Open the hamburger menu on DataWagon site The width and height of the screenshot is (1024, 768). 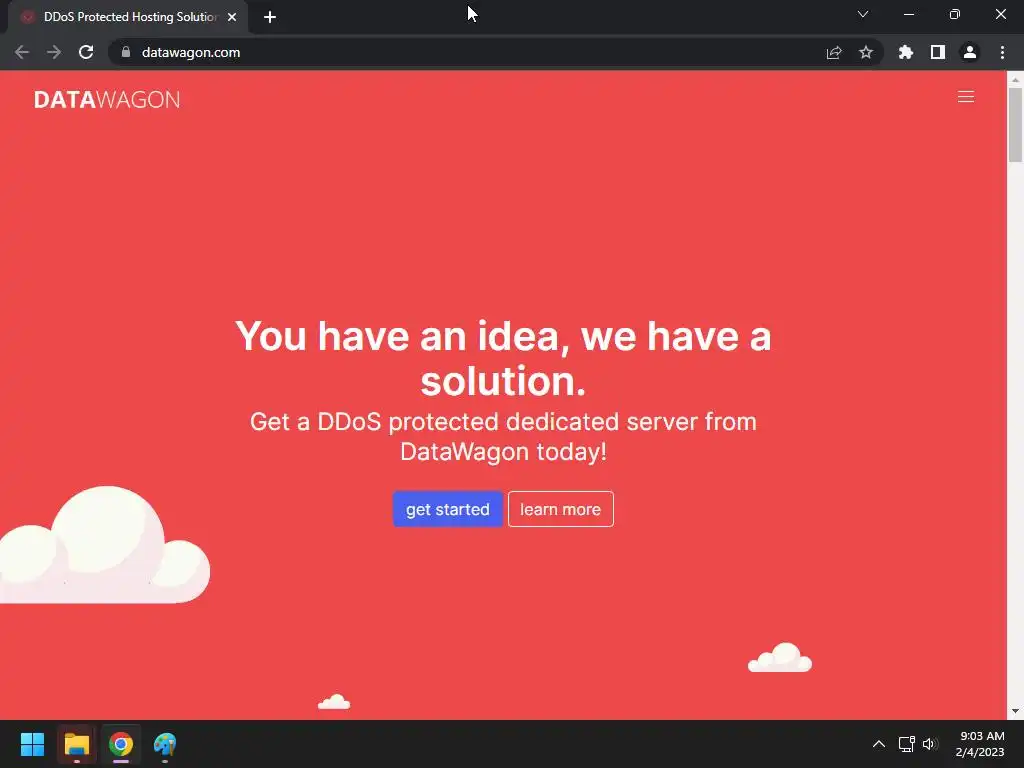coord(965,97)
